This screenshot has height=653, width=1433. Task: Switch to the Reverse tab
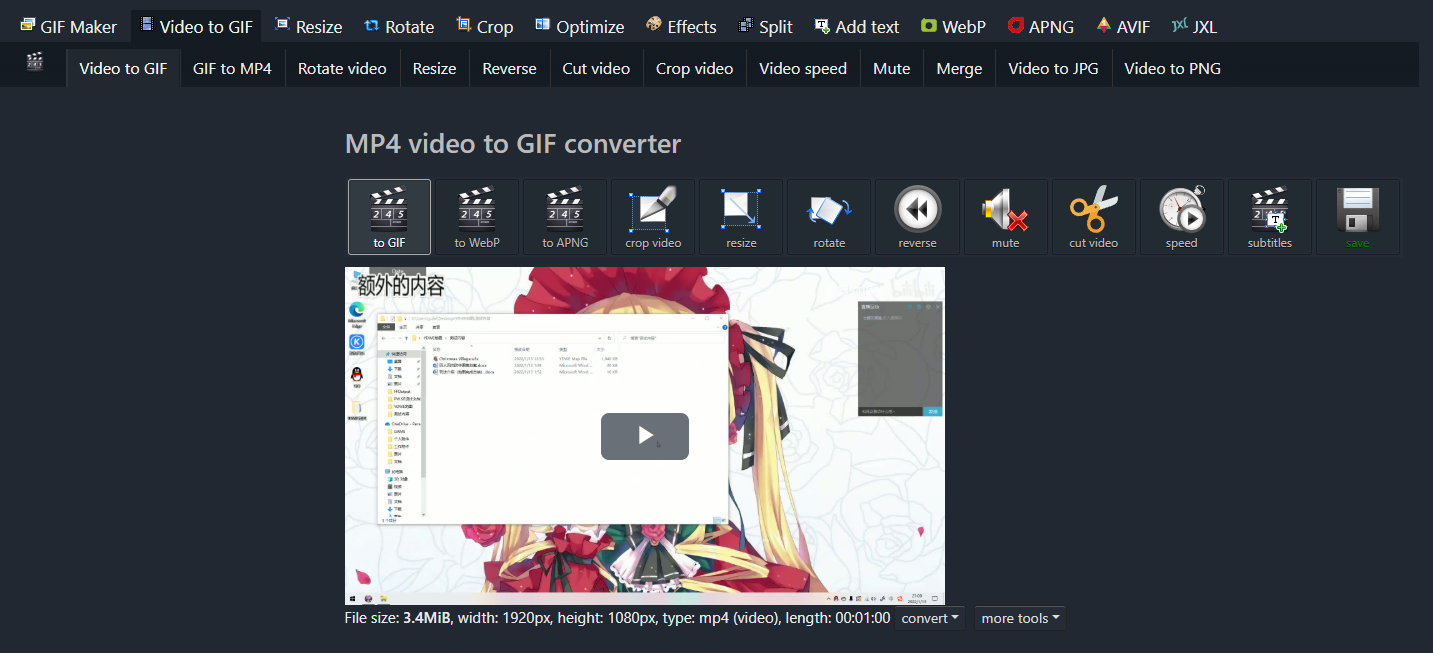pyautogui.click(x=509, y=68)
